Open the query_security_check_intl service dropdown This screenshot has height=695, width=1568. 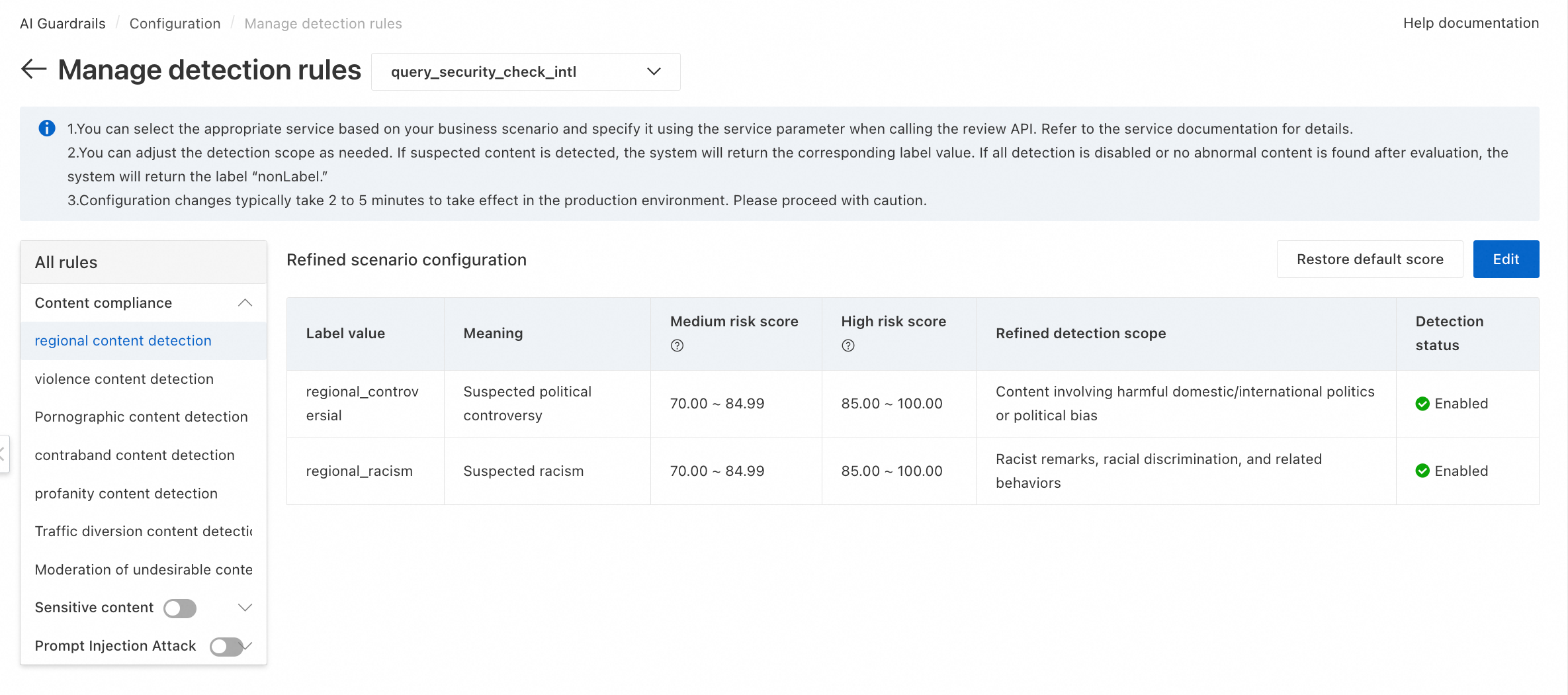pos(526,71)
